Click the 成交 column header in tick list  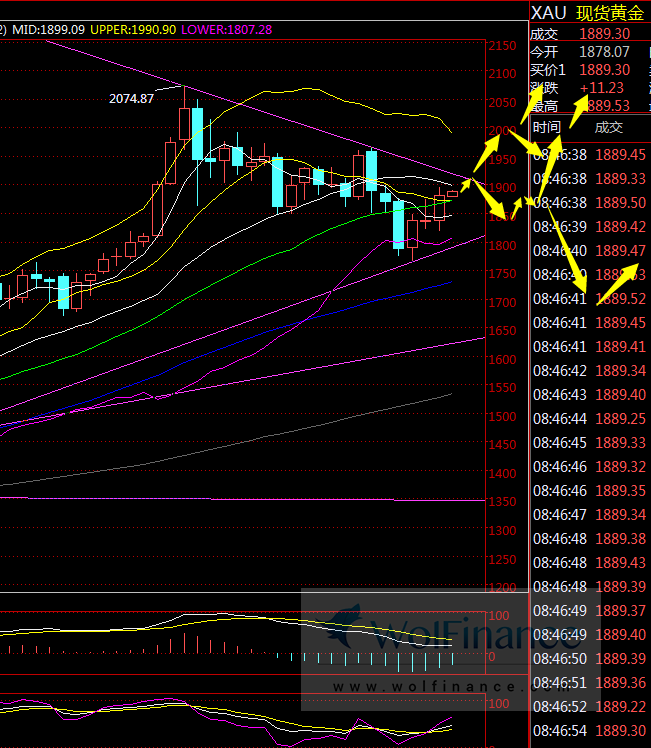coord(609,127)
